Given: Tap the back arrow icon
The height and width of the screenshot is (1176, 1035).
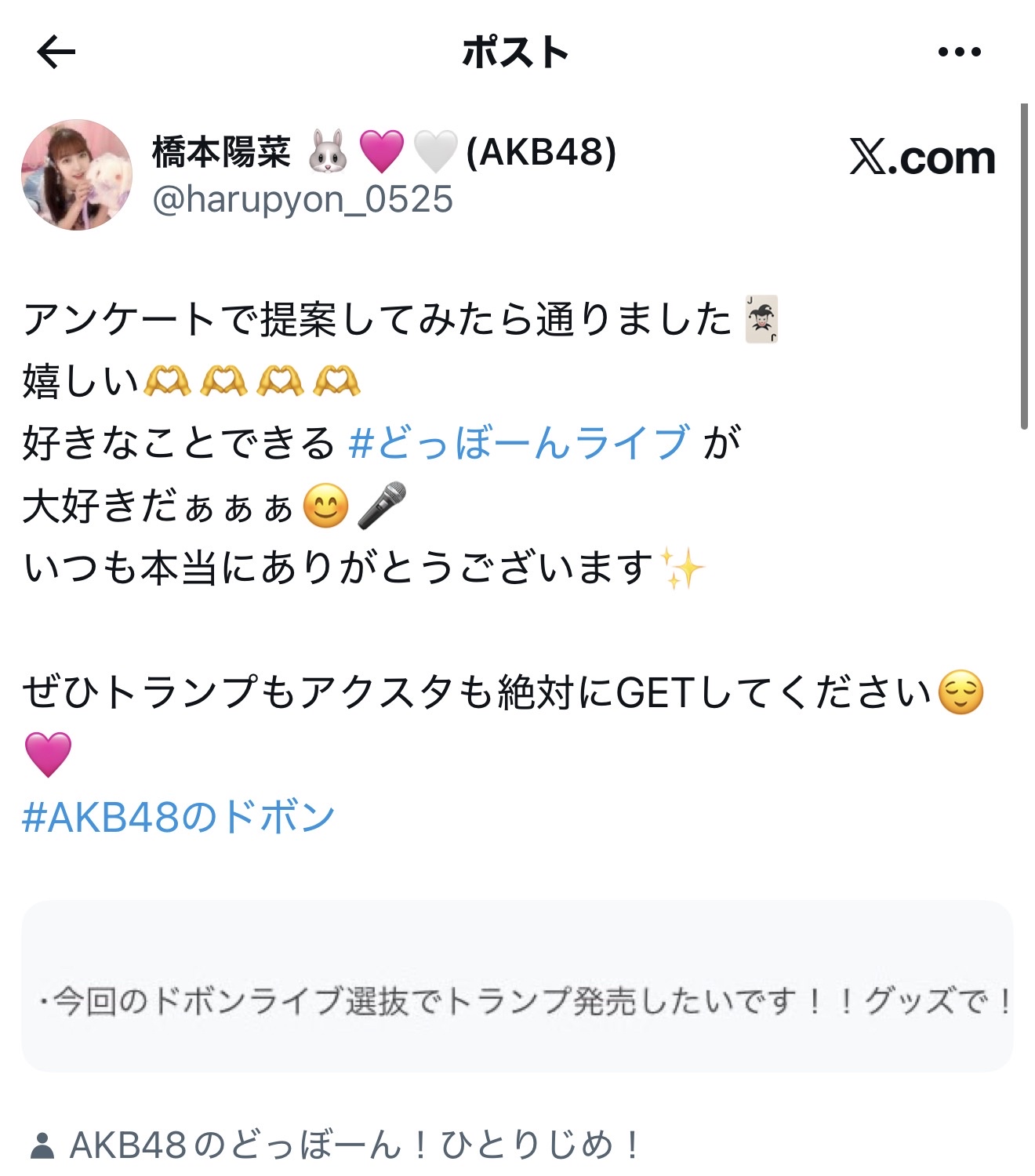Looking at the screenshot, I should (56, 53).
